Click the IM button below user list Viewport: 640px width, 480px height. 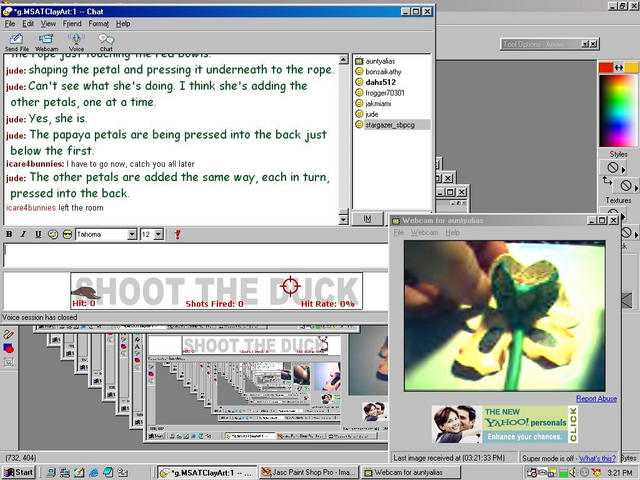pos(367,219)
